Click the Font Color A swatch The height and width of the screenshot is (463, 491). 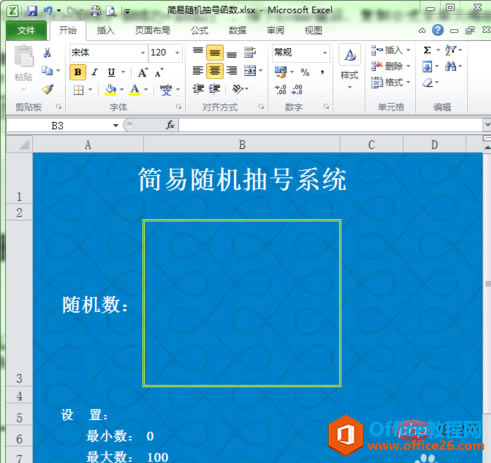point(135,90)
